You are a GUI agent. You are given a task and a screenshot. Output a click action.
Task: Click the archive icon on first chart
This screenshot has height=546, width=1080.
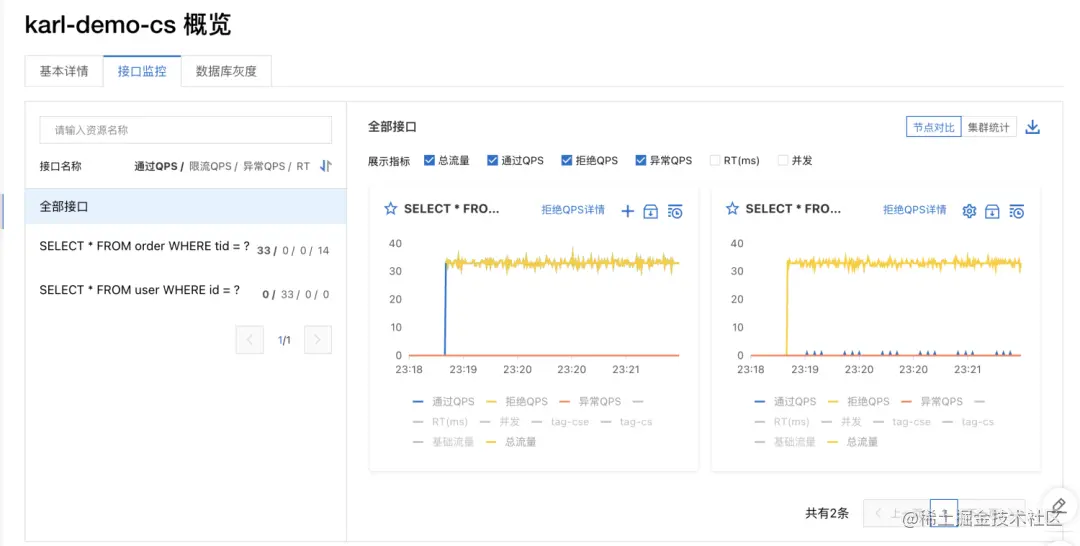(x=650, y=211)
